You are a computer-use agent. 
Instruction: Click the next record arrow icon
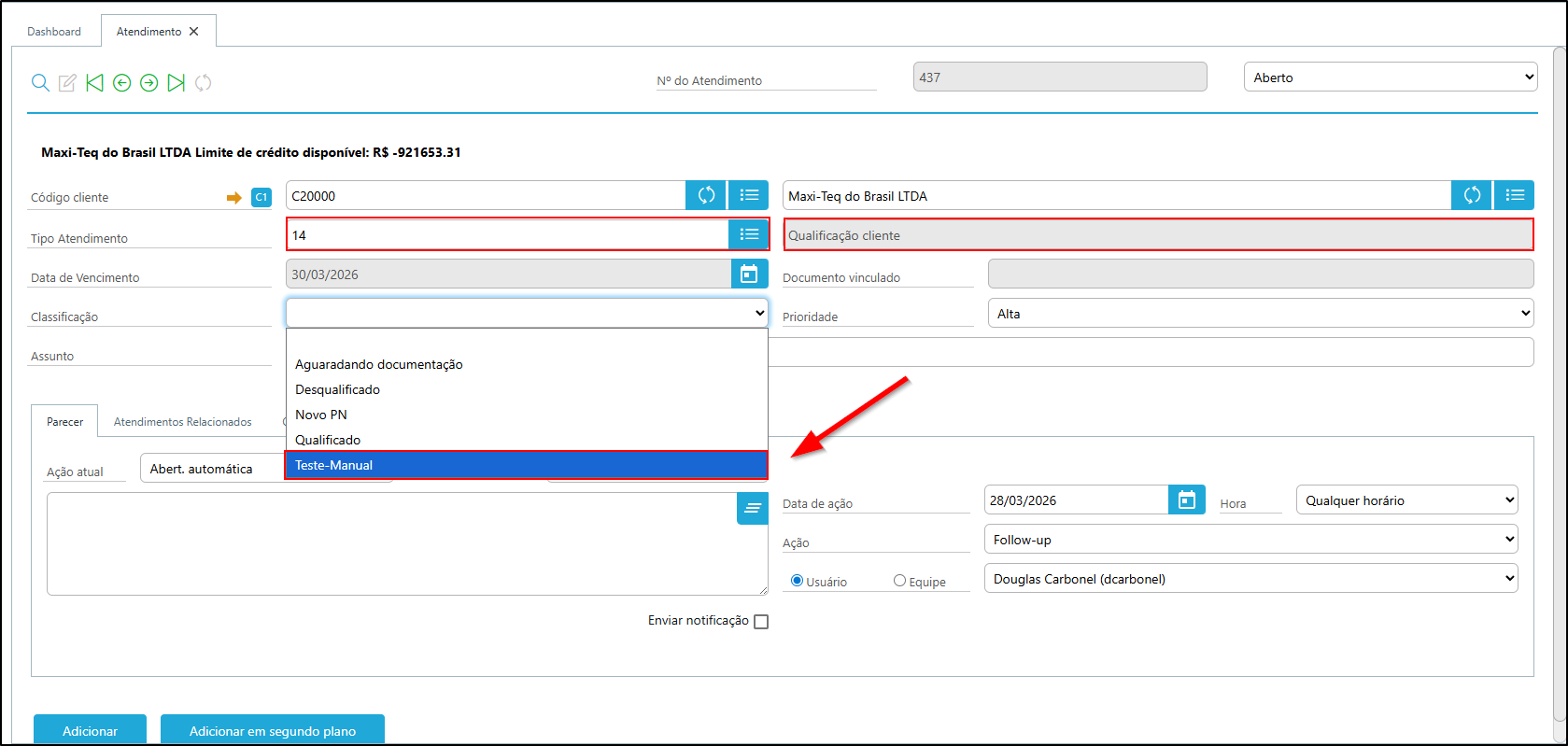point(148,83)
